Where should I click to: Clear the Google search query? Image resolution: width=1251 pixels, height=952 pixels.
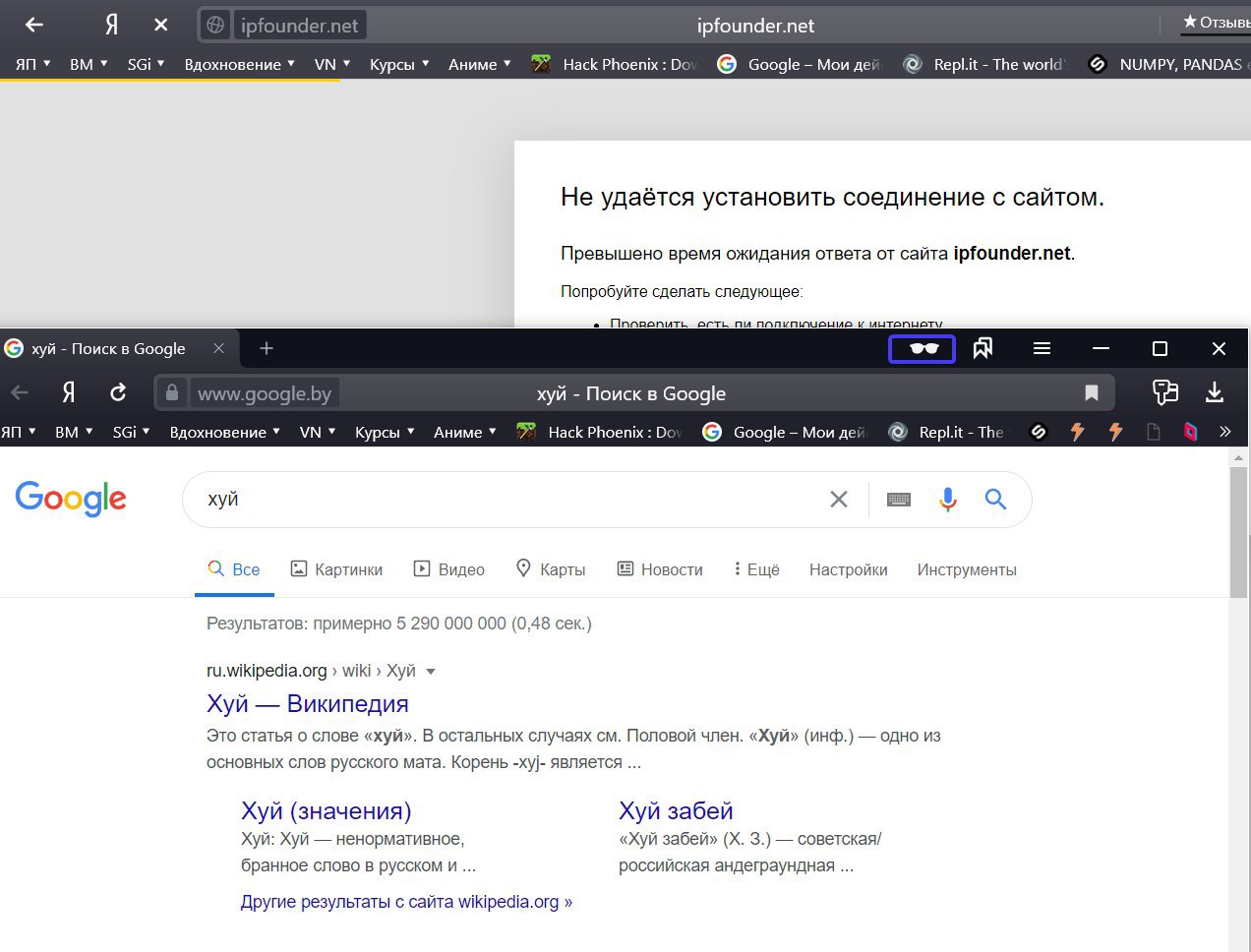(x=839, y=500)
